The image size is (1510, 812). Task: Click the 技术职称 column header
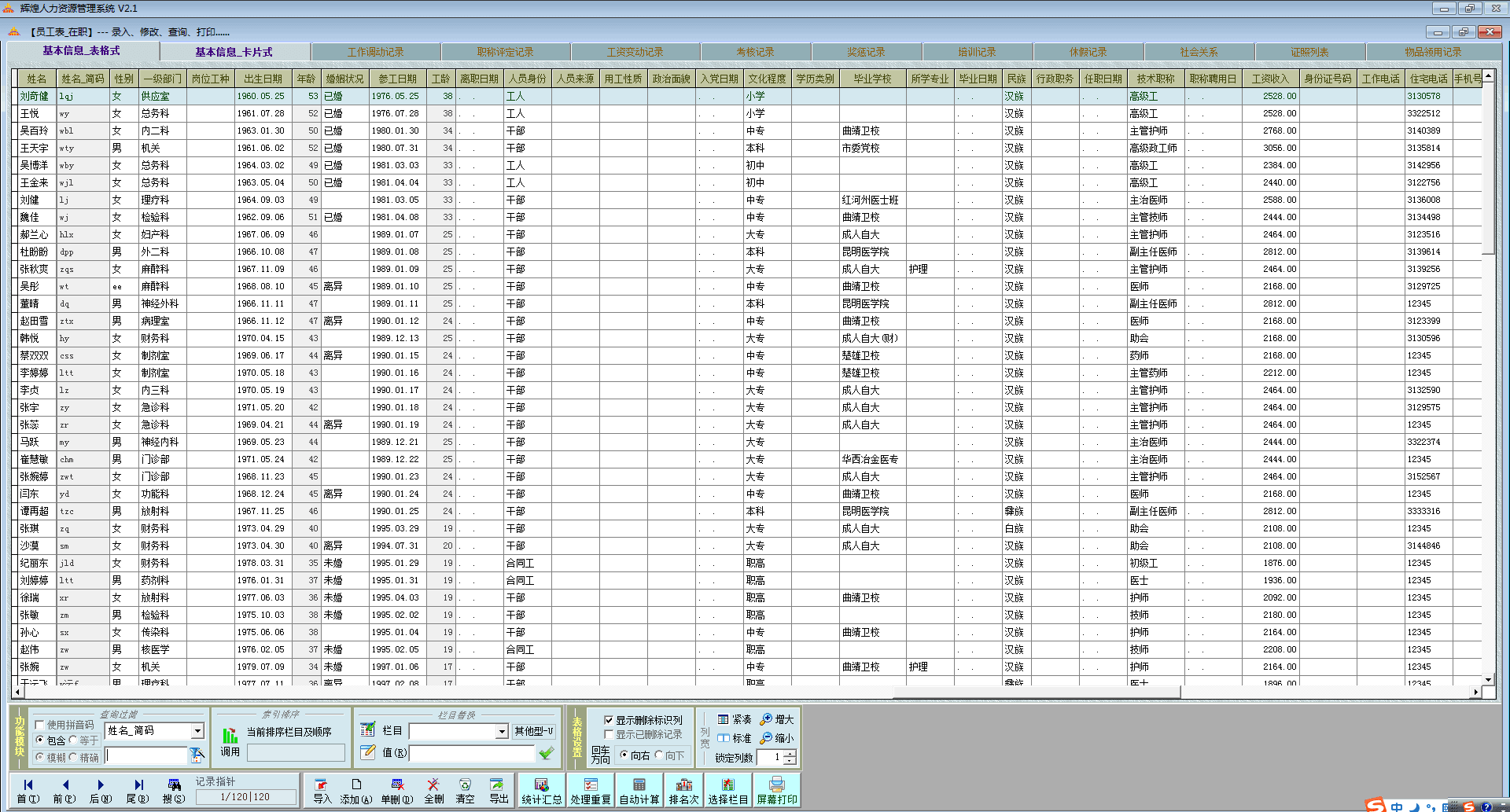pyautogui.click(x=1155, y=79)
